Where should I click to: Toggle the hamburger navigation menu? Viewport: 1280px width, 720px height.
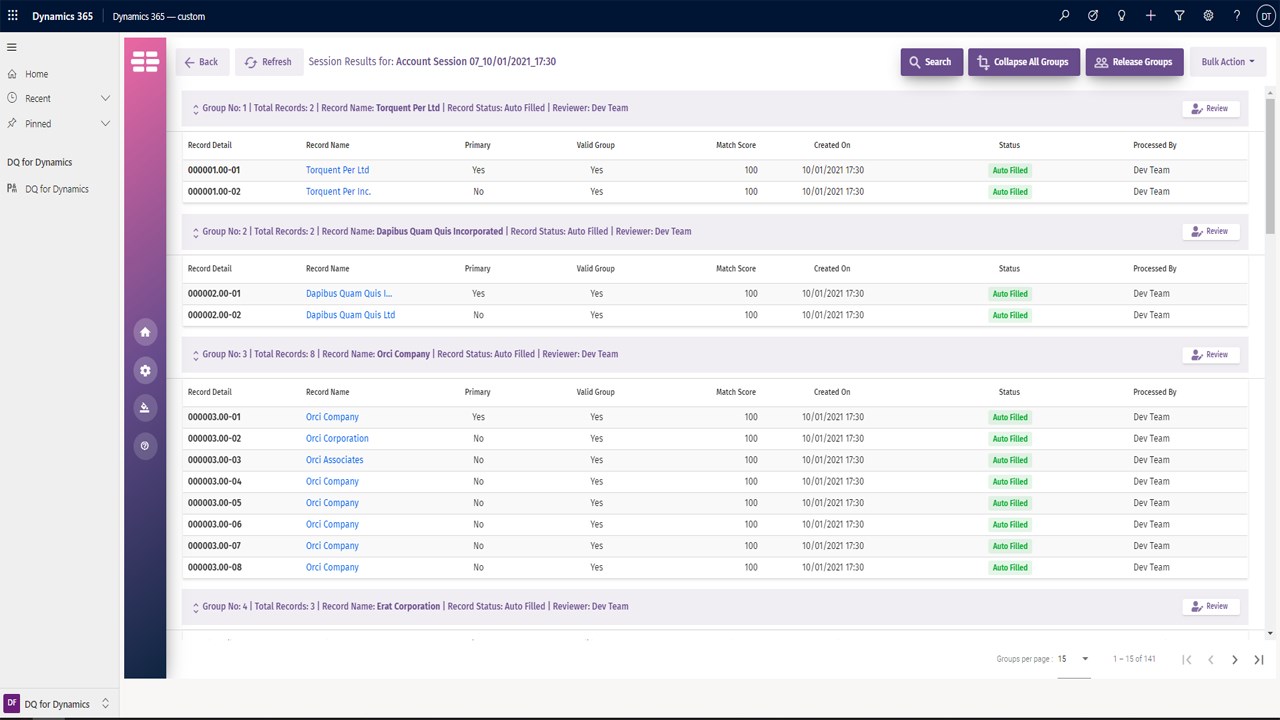(12, 47)
